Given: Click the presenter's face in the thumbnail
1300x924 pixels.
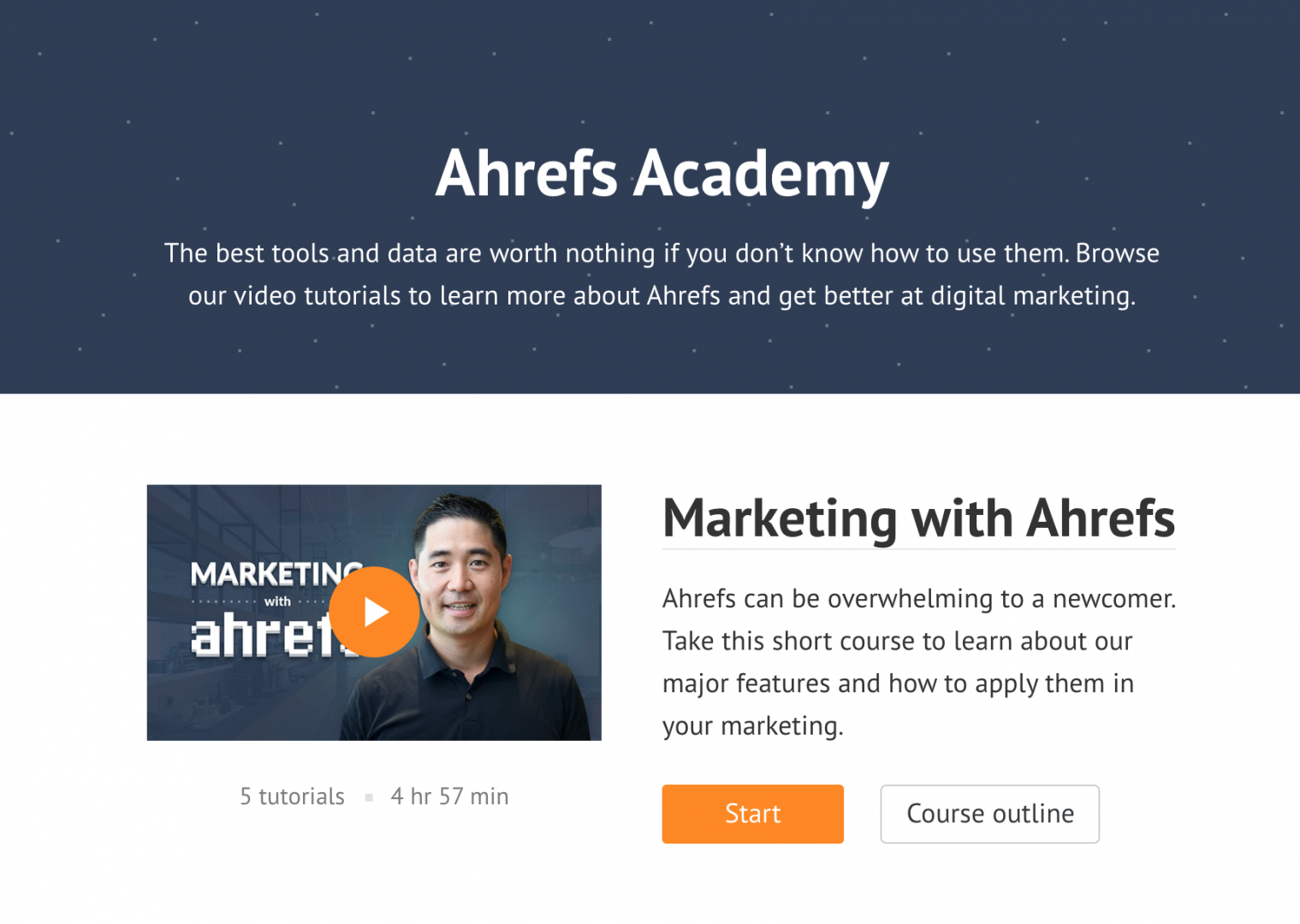Looking at the screenshot, I should (x=460, y=572).
